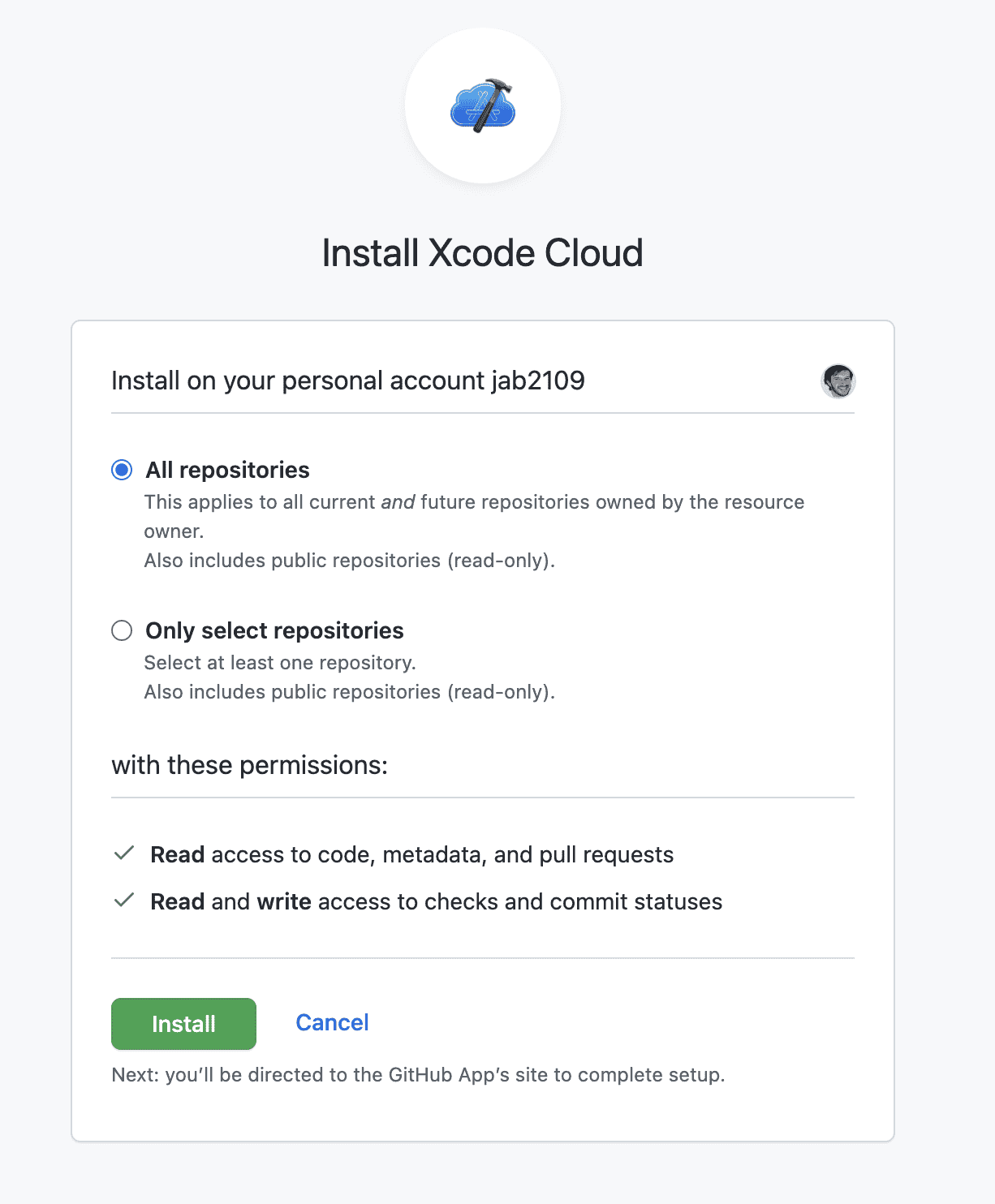Click the Only select repositories bold label
Viewport: 995px width, 1204px height.
274,630
